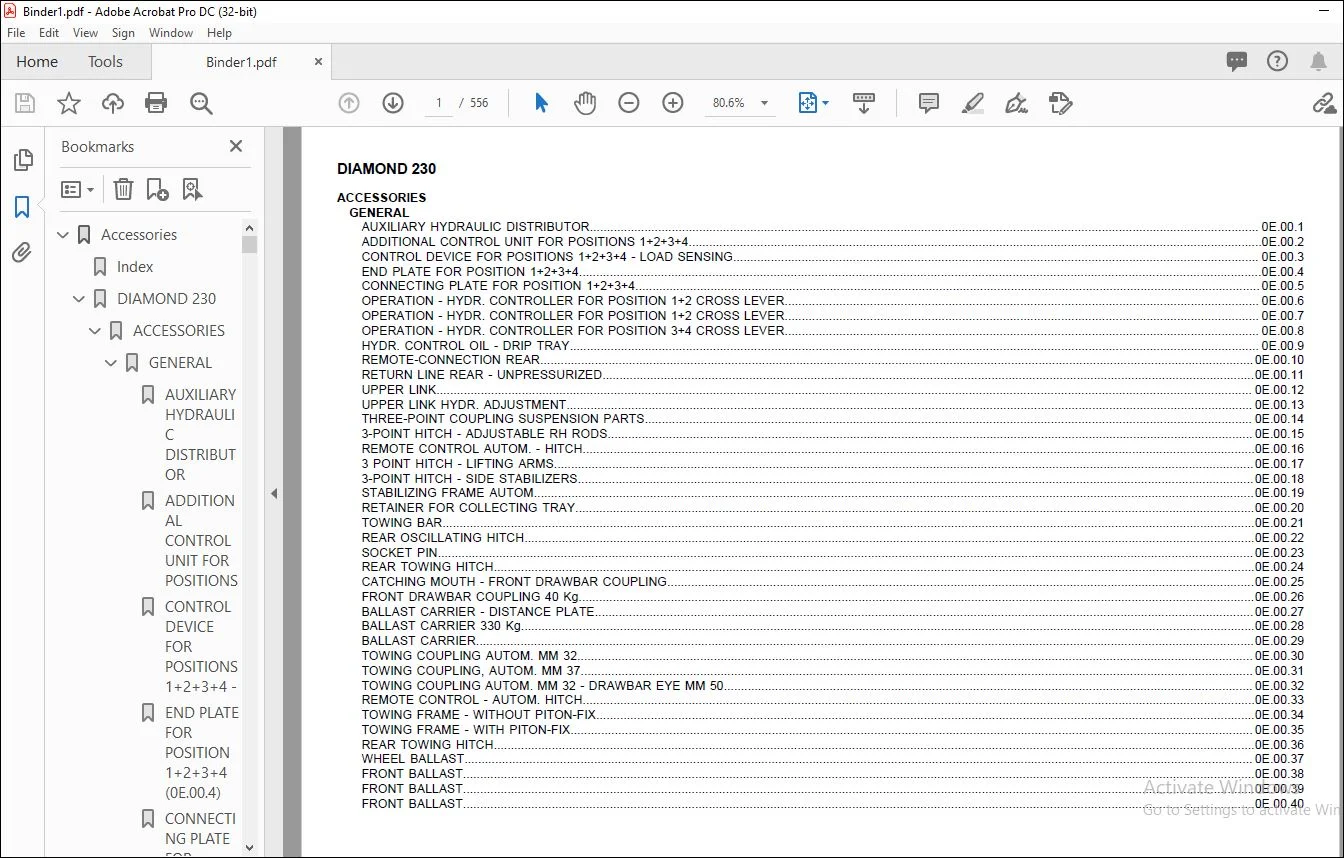Share a link to this file
The height and width of the screenshot is (858, 1344).
[x=1324, y=103]
